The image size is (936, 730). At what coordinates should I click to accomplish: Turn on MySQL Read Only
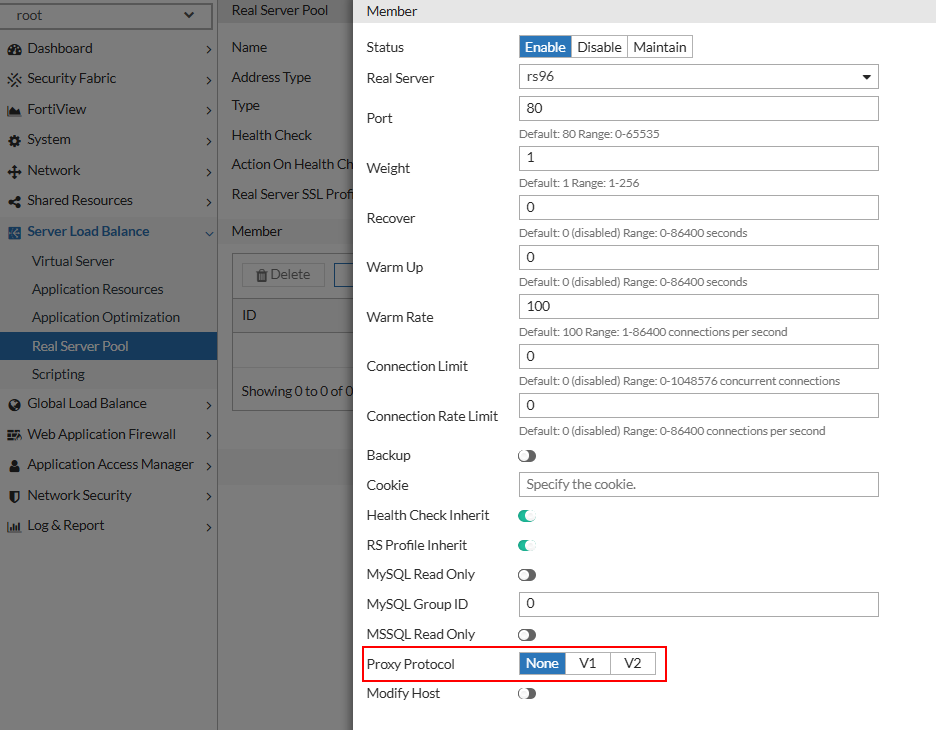(527, 574)
